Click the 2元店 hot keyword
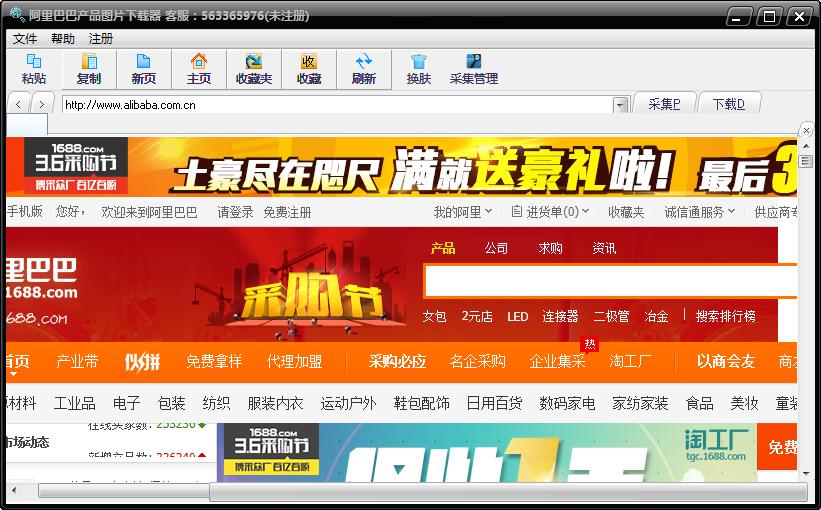The height and width of the screenshot is (510, 821). (477, 316)
